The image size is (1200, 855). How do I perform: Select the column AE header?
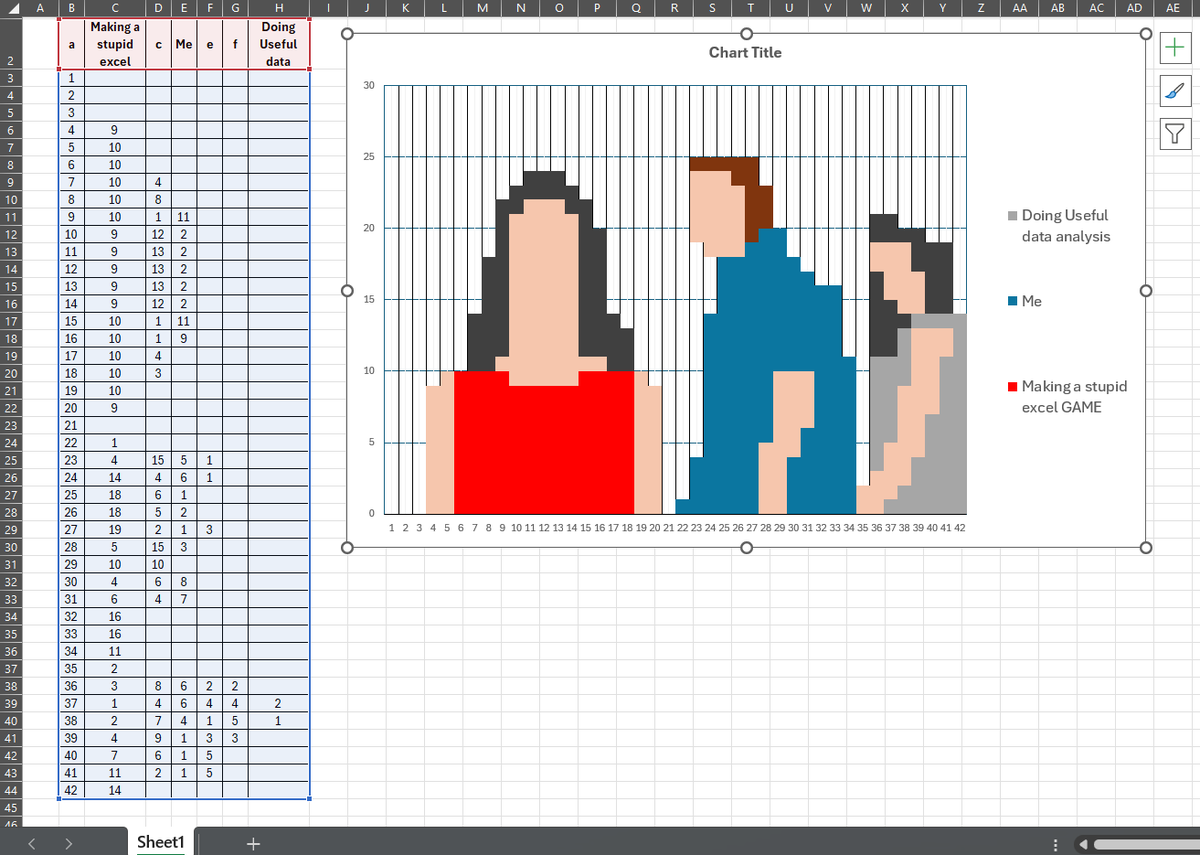point(1173,8)
